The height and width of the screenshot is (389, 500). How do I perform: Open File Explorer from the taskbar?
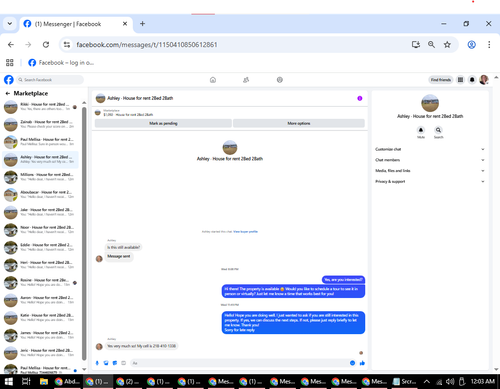pos(44,381)
